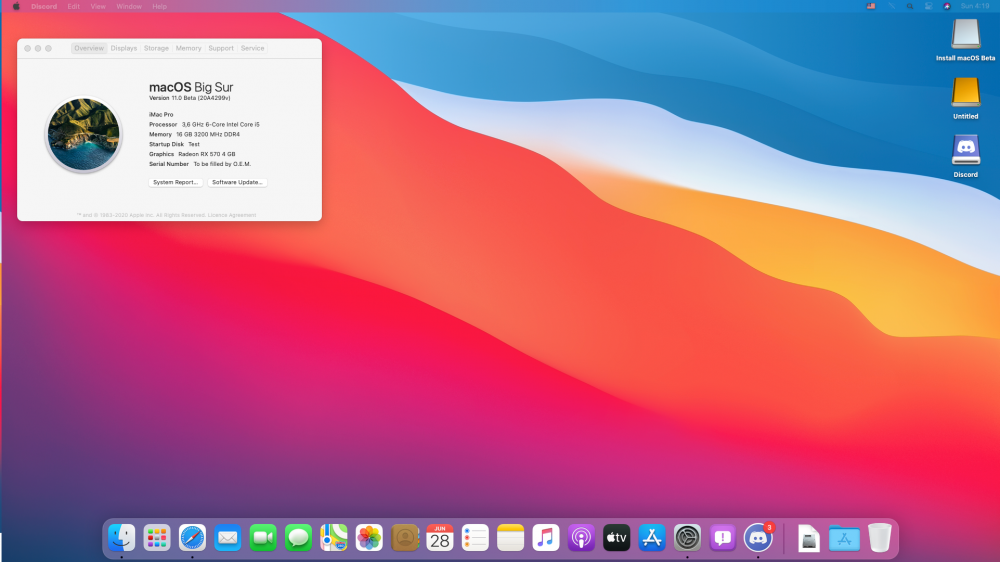This screenshot has height=562, width=1000.
Task: Open Discord with notification badge in dock
Action: pos(758,538)
